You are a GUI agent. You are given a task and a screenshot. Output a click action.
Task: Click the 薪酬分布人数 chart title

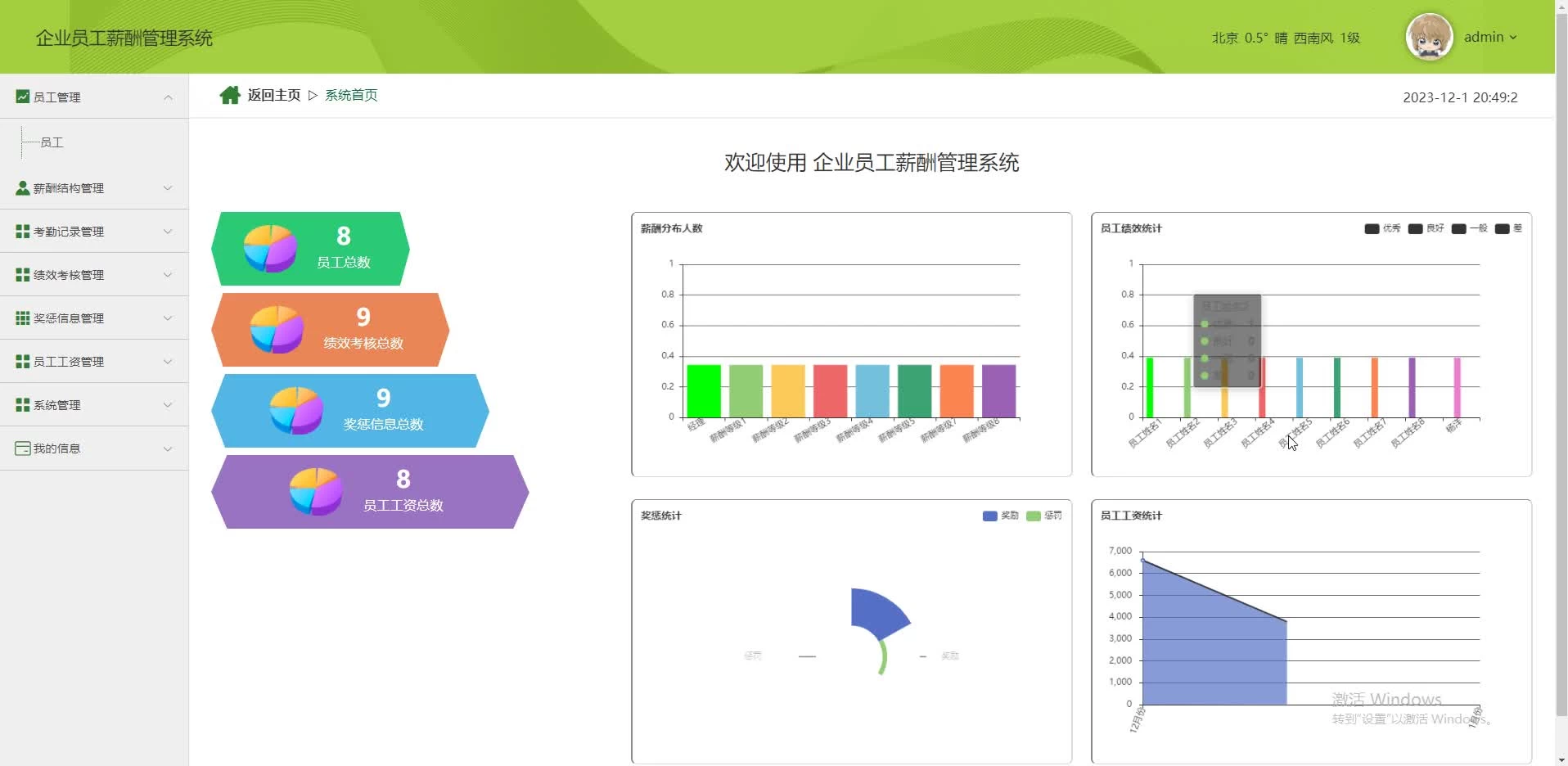click(671, 228)
